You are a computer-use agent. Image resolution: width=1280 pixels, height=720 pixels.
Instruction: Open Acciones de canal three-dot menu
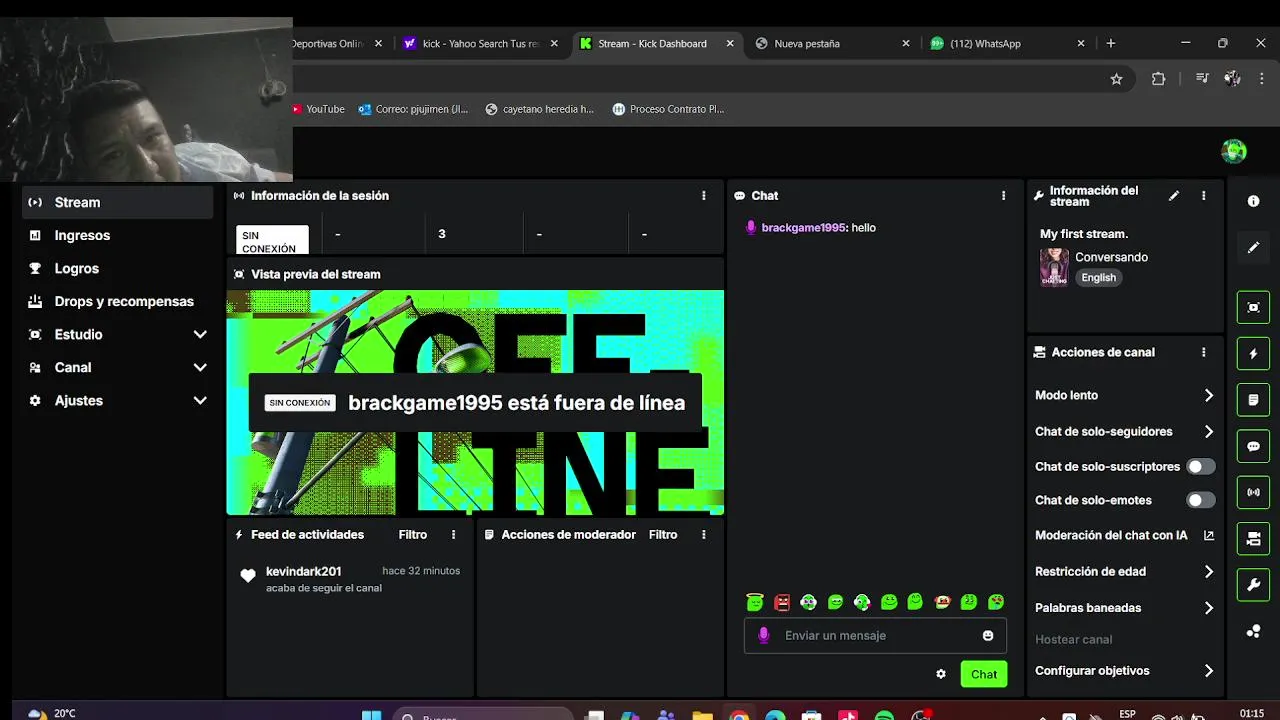tap(1203, 352)
